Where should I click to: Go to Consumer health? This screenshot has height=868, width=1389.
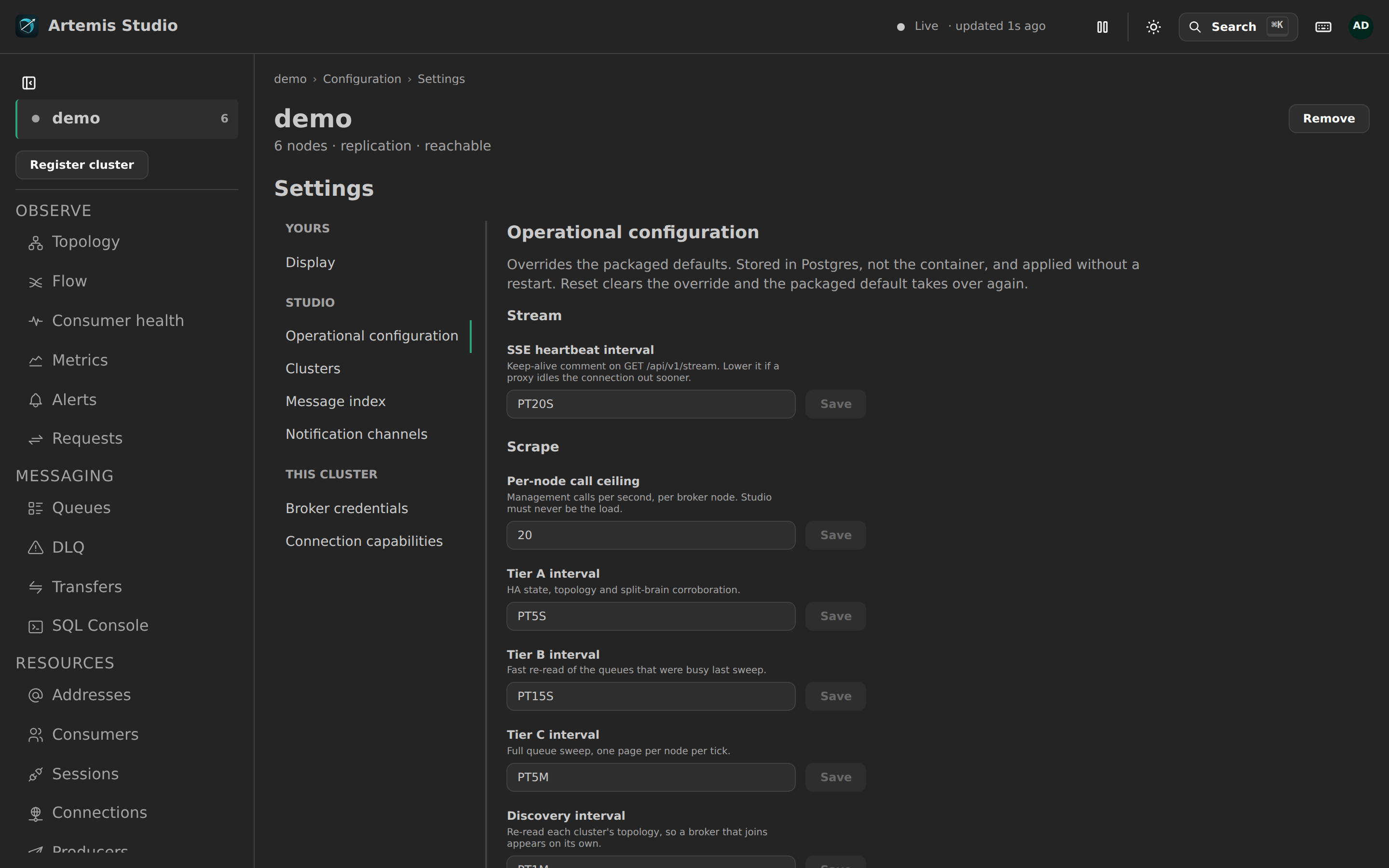pos(127,321)
